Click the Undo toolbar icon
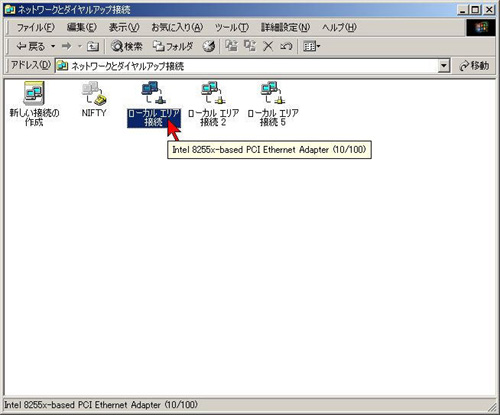 [x=286, y=46]
